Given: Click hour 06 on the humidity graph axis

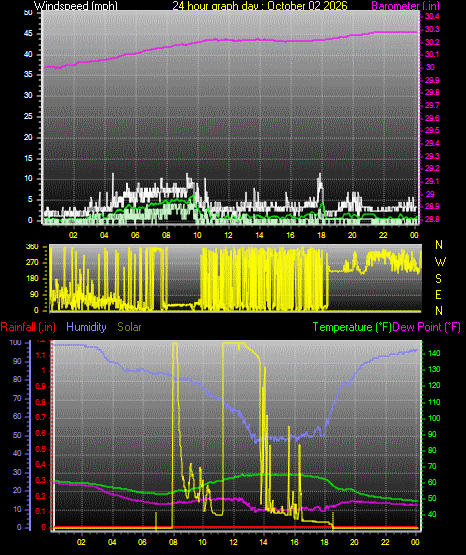Looking at the screenshot, I should click(142, 542).
